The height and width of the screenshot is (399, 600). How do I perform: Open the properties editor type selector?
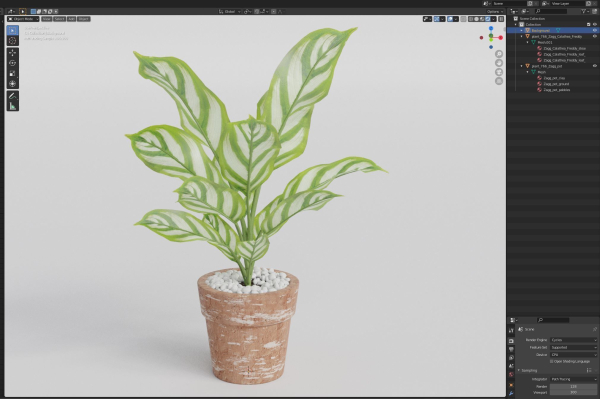514,320
